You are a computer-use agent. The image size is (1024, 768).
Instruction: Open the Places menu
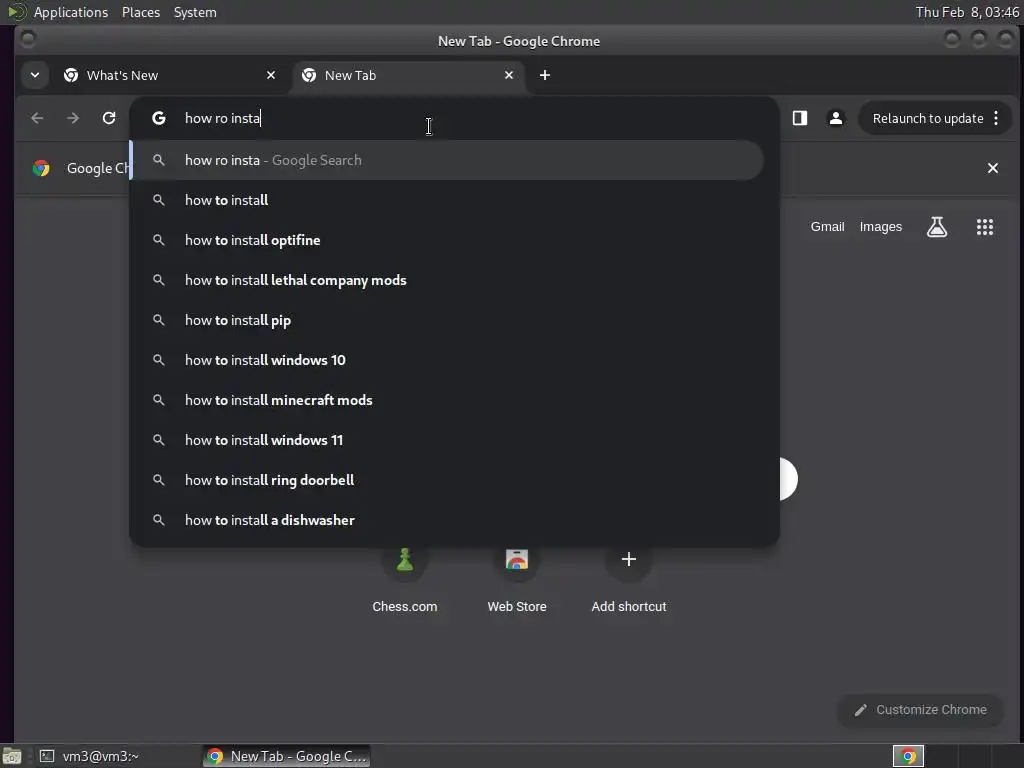[140, 12]
